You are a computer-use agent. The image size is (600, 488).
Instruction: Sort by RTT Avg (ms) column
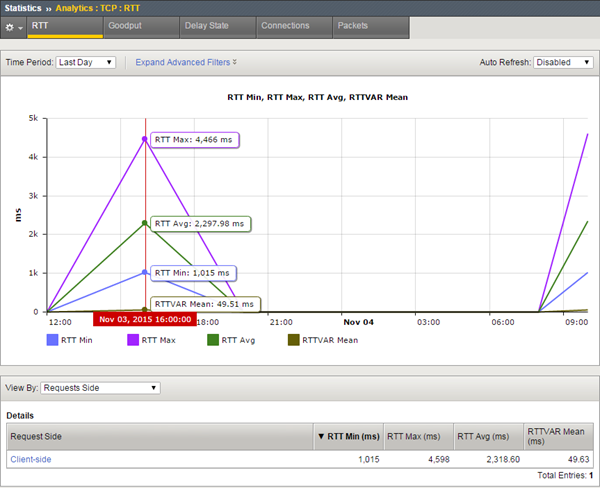point(487,435)
